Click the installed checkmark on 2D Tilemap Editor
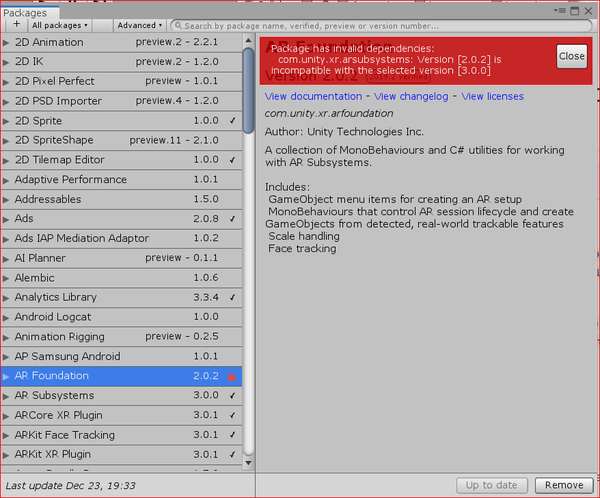The width and height of the screenshot is (600, 498). (x=232, y=160)
